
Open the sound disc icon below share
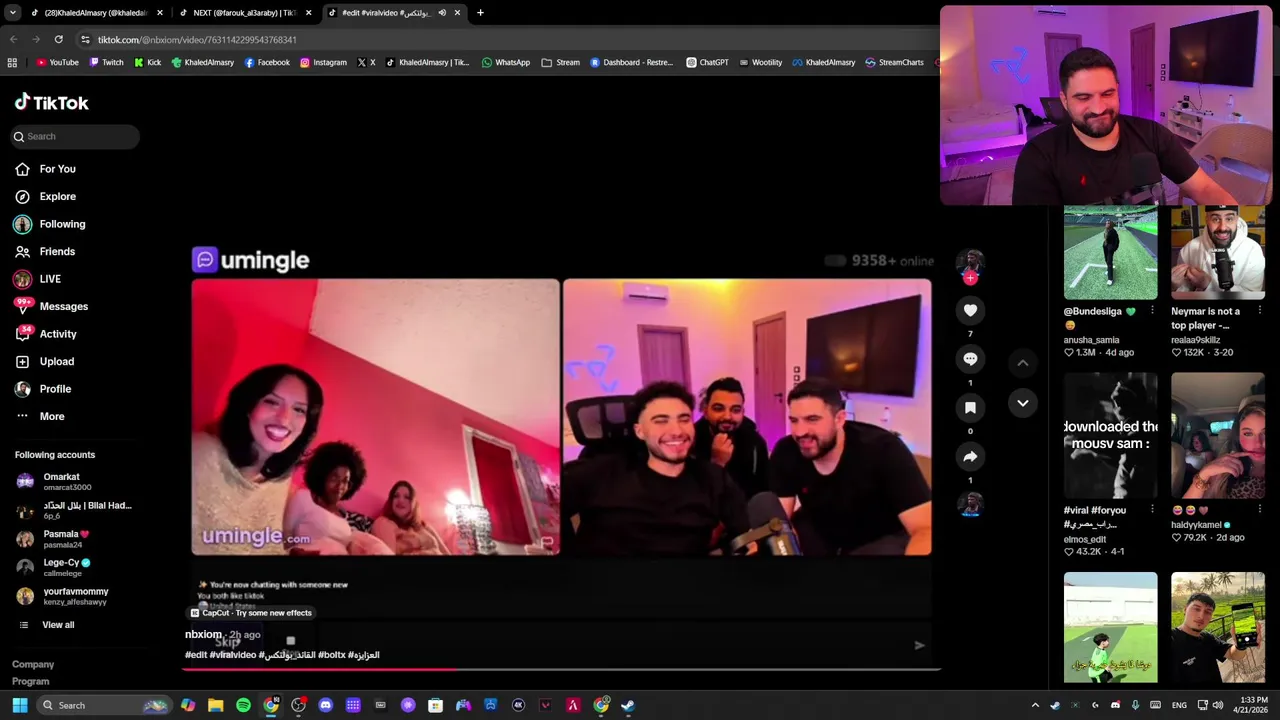[970, 505]
